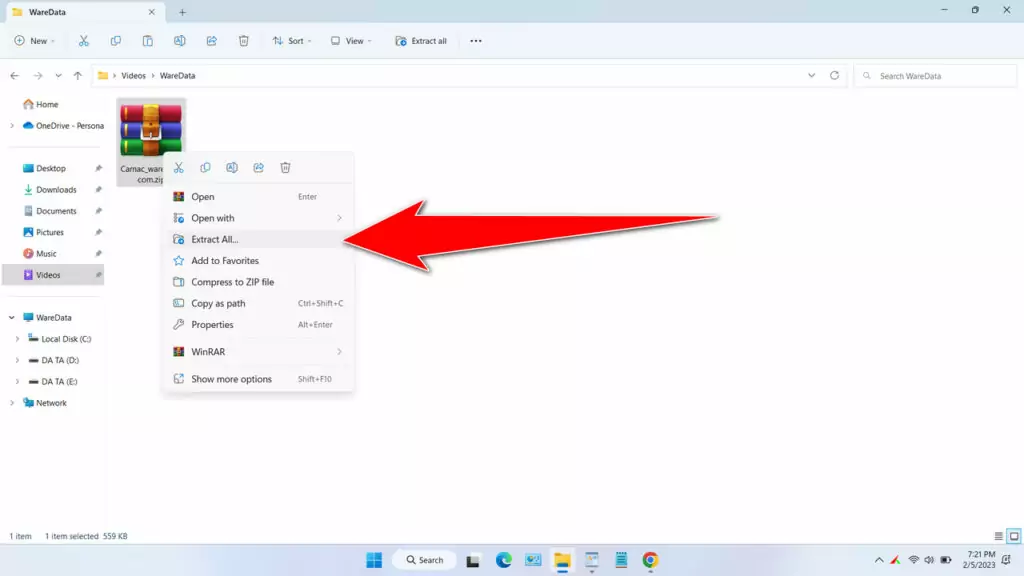Go back with the Back arrow
1024x576 pixels.
point(14,76)
